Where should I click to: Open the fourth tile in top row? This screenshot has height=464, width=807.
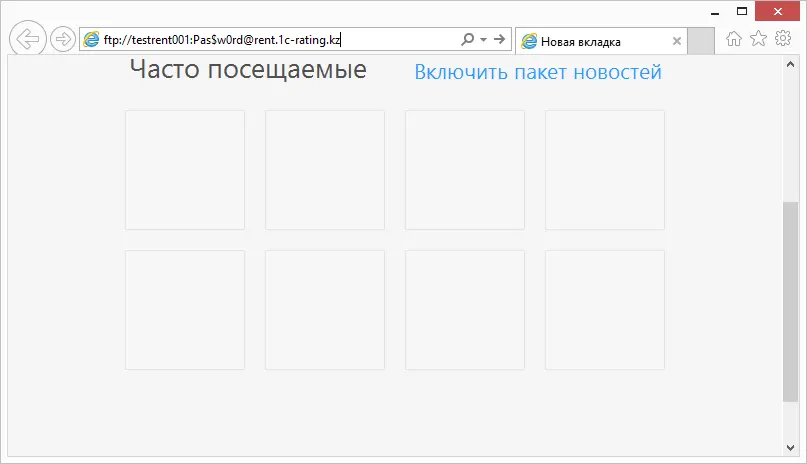[x=605, y=170]
